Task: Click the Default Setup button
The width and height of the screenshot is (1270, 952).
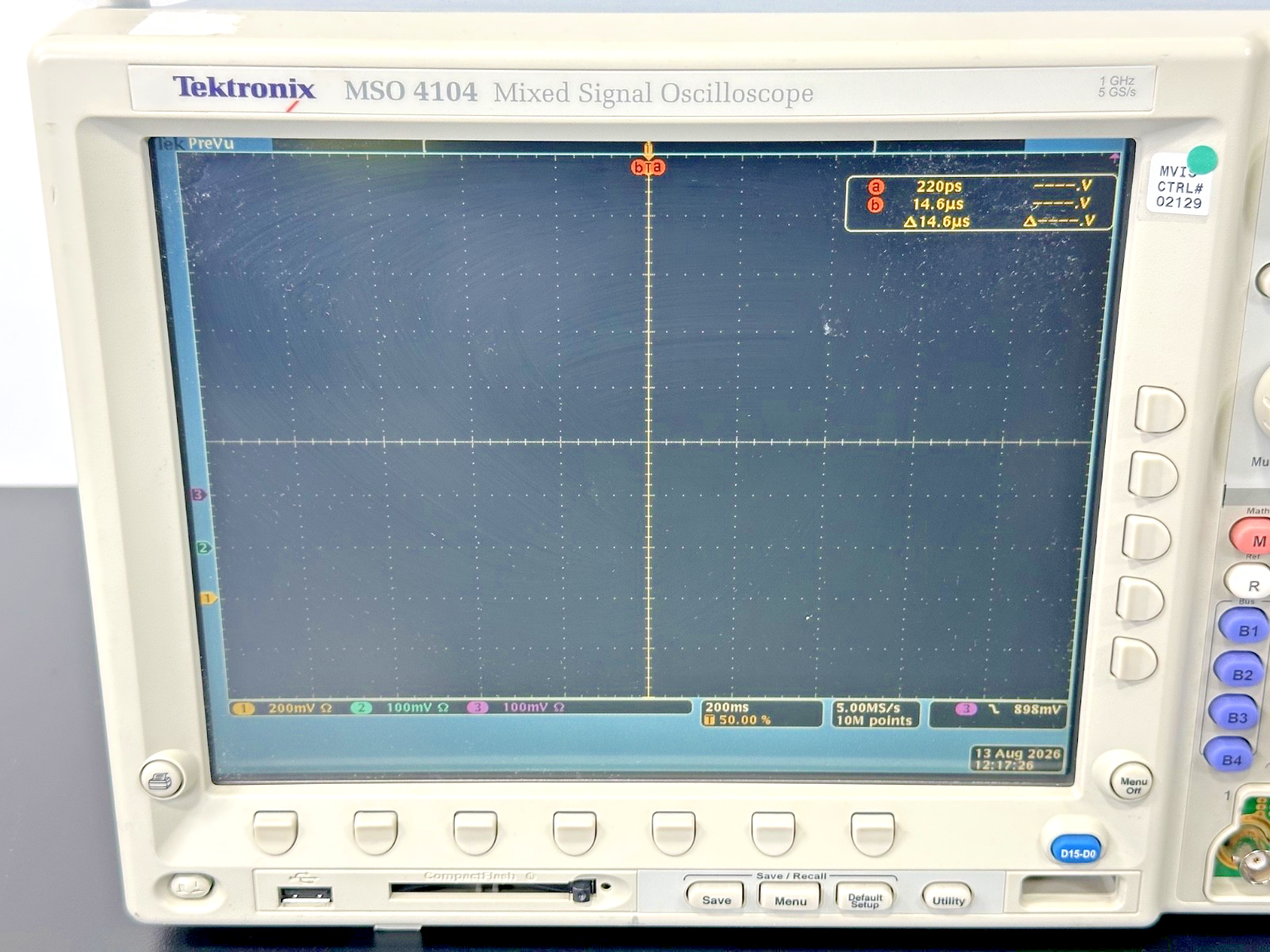Action: coord(865,899)
